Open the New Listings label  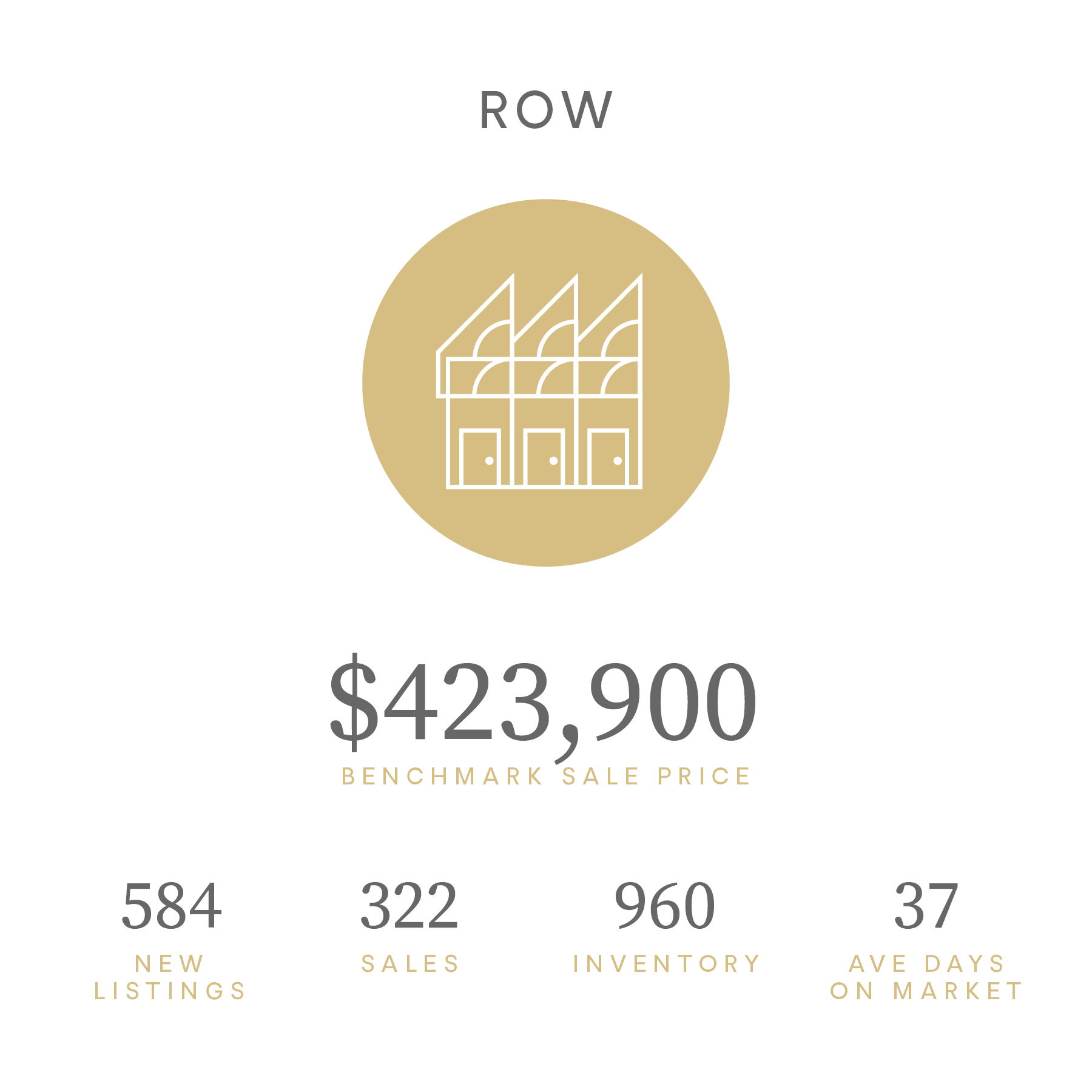tap(170, 977)
